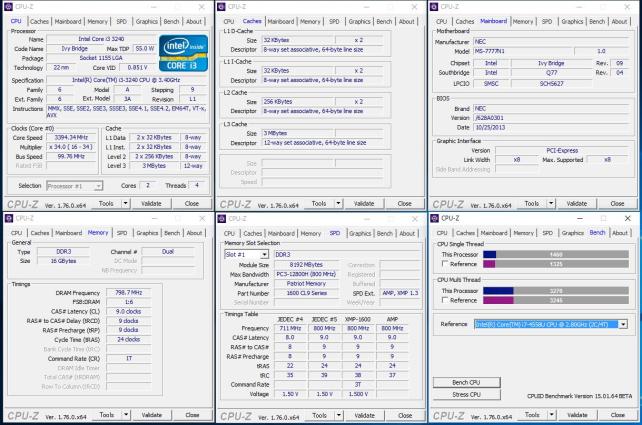Click the Intel Core i3 logo badge
This screenshot has height=425, width=642.
[x=183, y=53]
